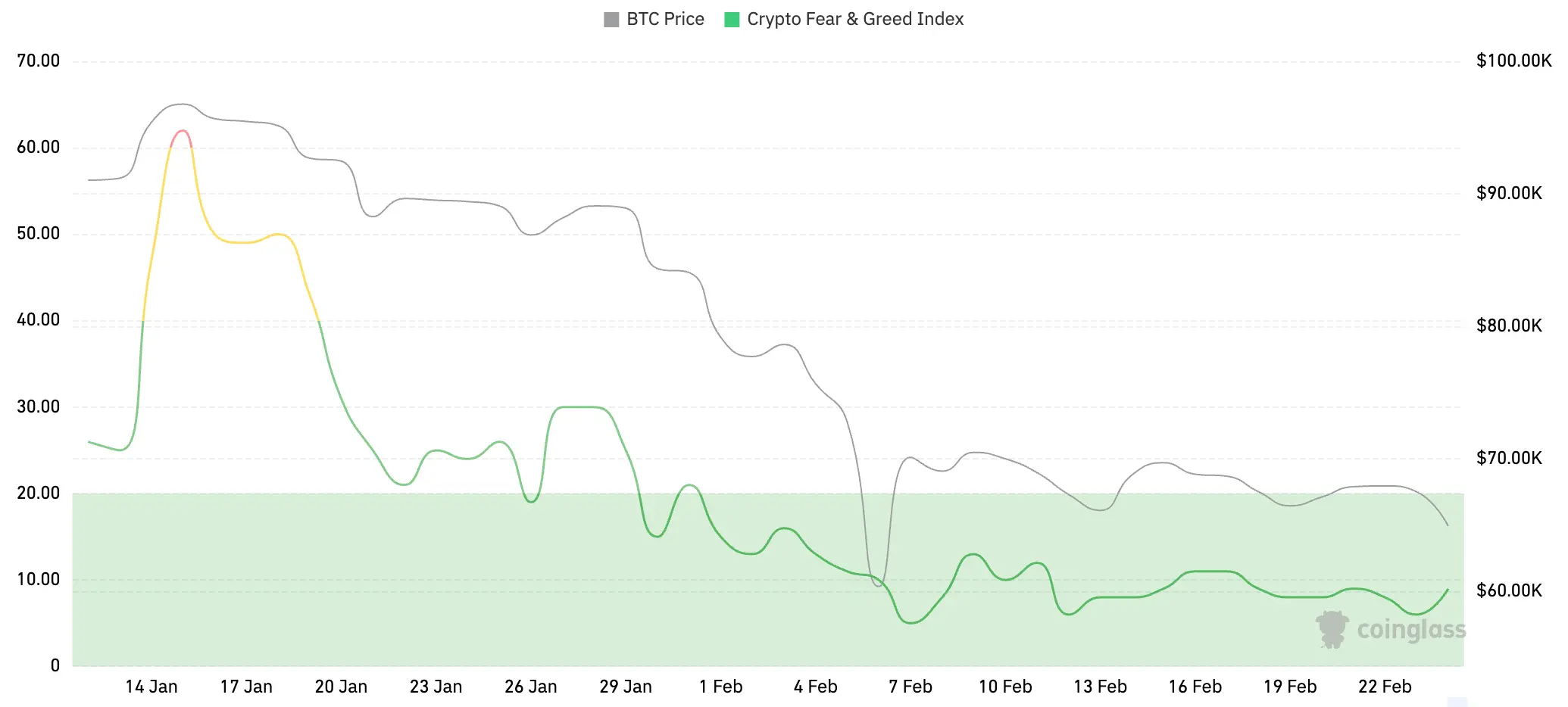Click the gray BTC Price legend swatch
The height and width of the screenshot is (707, 1568).
coord(611,20)
